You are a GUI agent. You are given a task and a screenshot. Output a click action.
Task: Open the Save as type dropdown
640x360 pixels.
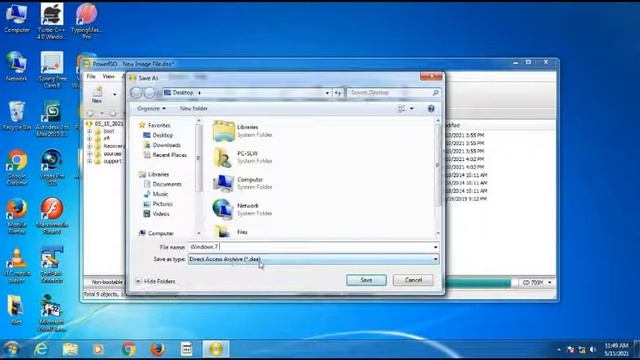pos(313,259)
